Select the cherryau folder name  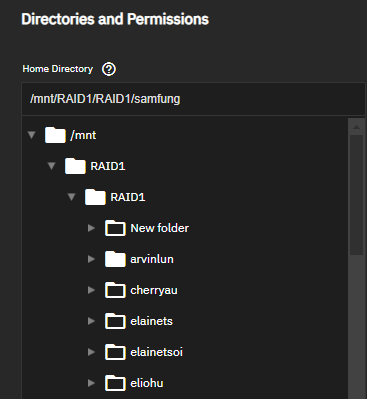tap(154, 290)
